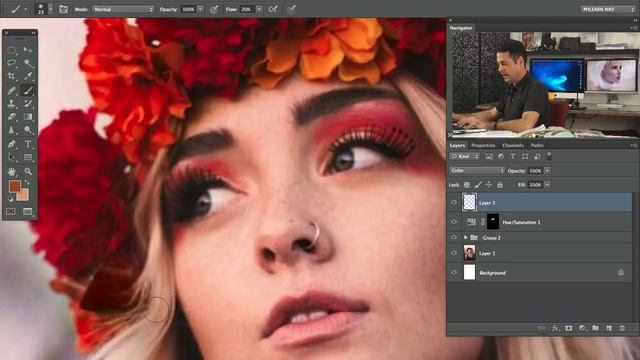The height and width of the screenshot is (360, 640).
Task: Filter layers for shape layers
Action: [525, 156]
